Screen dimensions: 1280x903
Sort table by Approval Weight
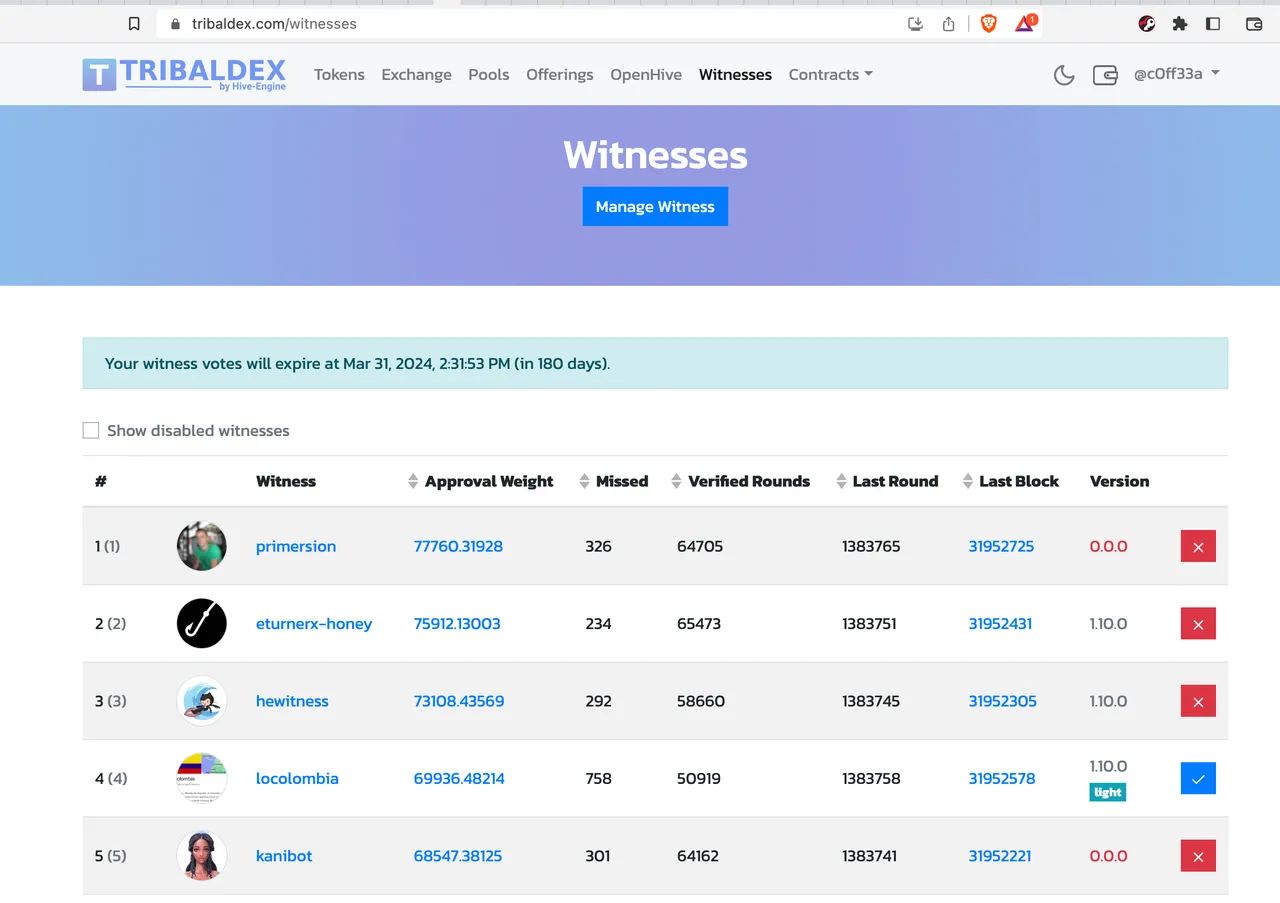click(x=481, y=481)
